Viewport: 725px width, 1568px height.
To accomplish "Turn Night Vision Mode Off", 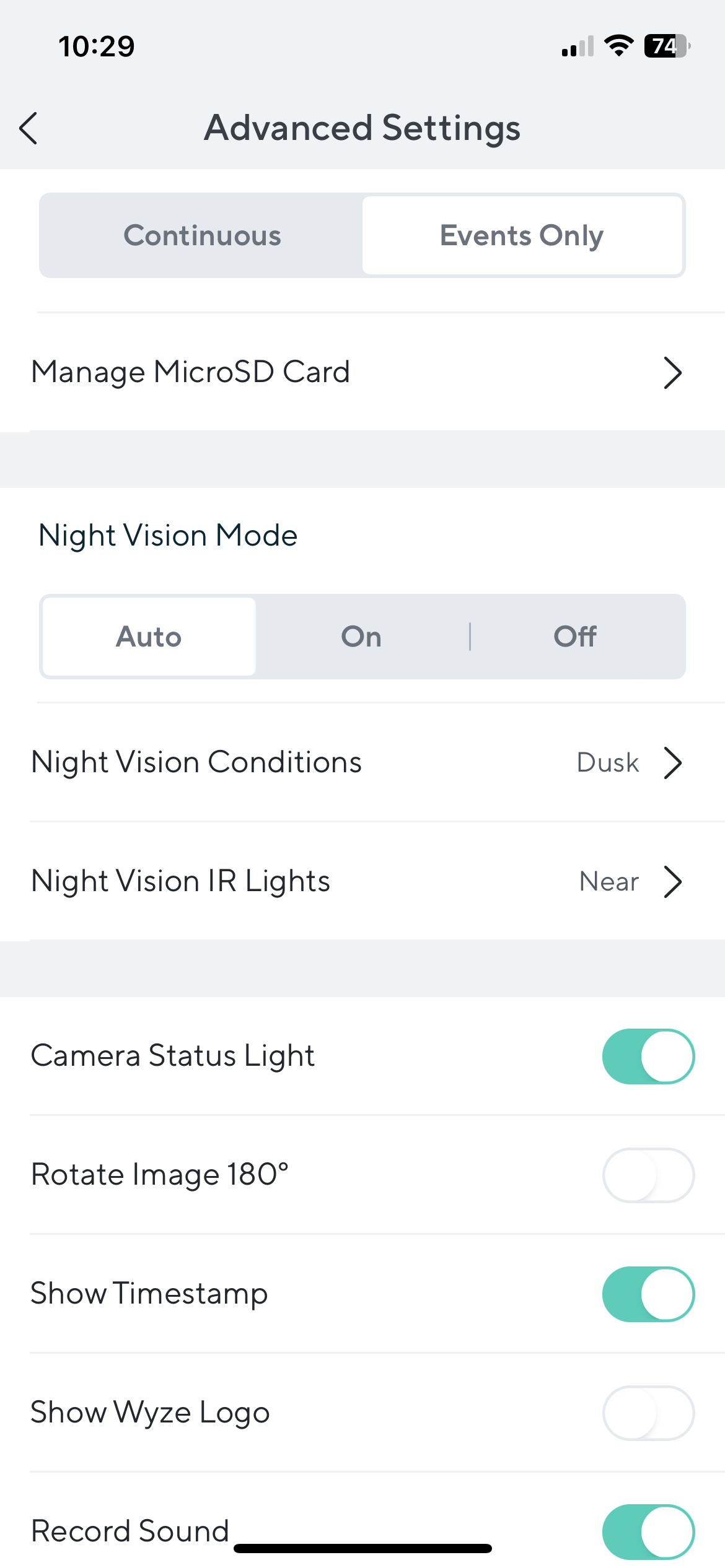I will [575, 637].
